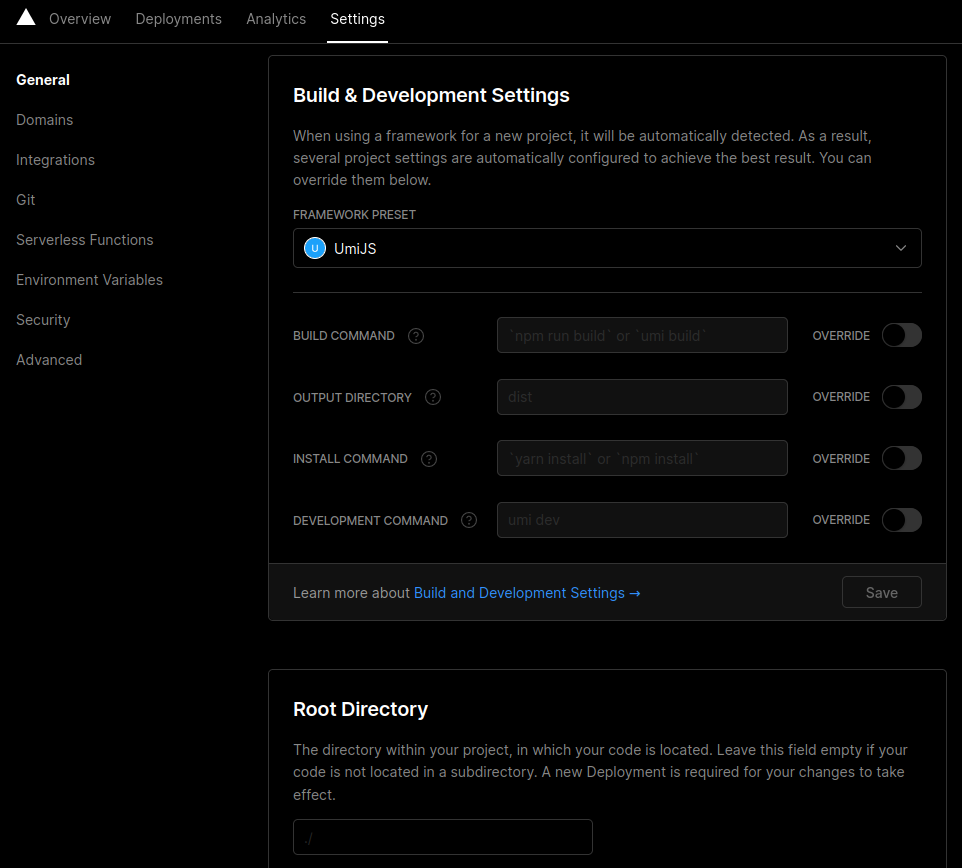
Task: Open Build Command help tooltip
Action: pyautogui.click(x=416, y=336)
